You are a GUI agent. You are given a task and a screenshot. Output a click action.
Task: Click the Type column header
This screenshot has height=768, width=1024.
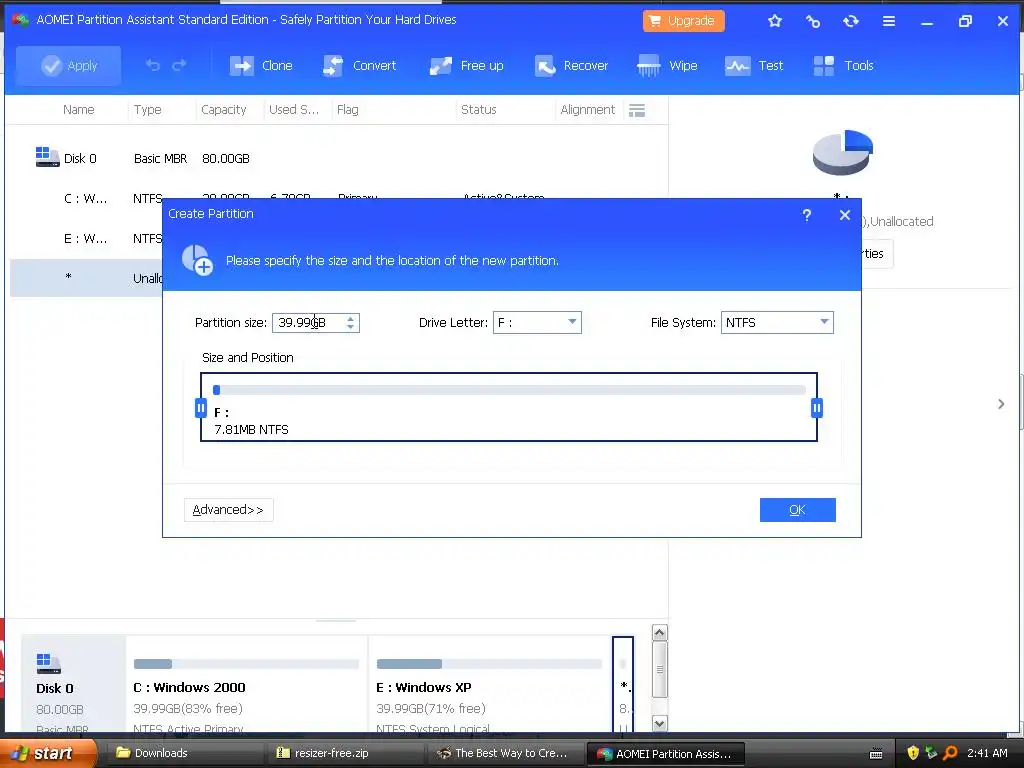pos(148,110)
